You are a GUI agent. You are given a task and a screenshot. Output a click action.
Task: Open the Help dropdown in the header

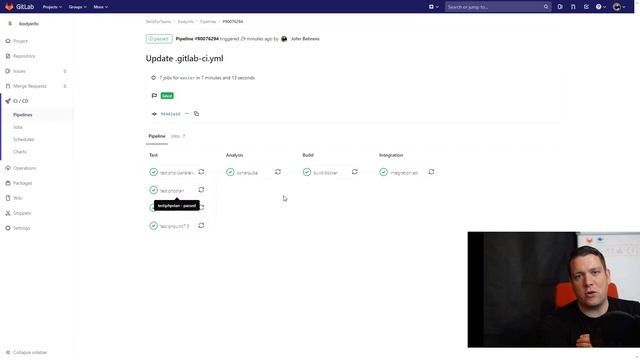(600, 7)
